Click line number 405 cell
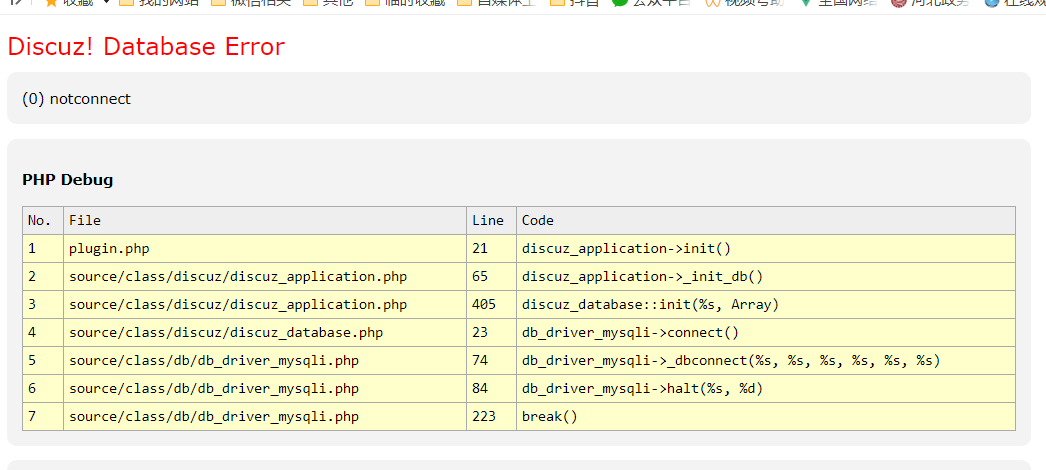Viewport: 1046px width, 470px height. click(x=485, y=304)
